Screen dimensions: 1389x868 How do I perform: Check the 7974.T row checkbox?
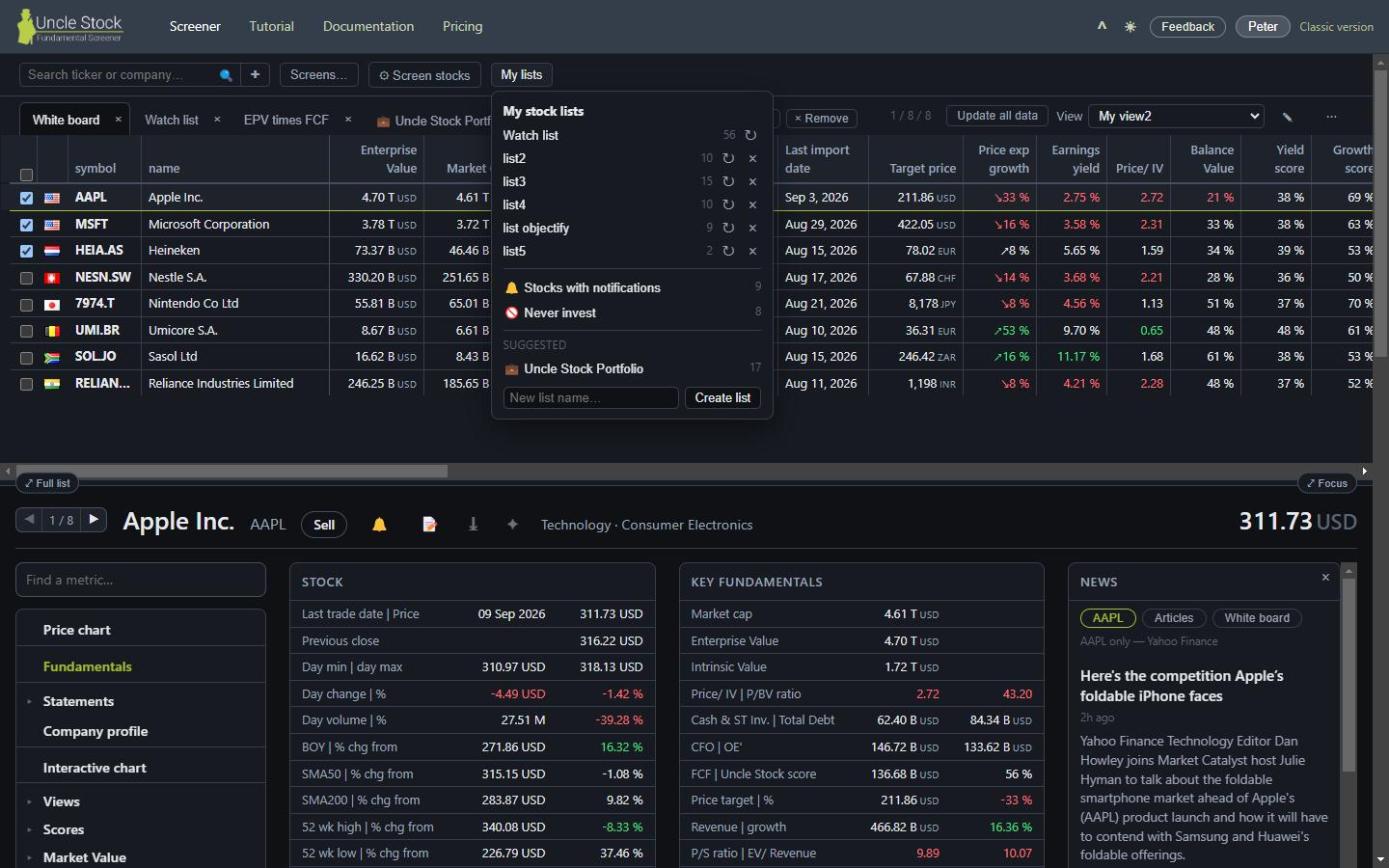[26, 304]
